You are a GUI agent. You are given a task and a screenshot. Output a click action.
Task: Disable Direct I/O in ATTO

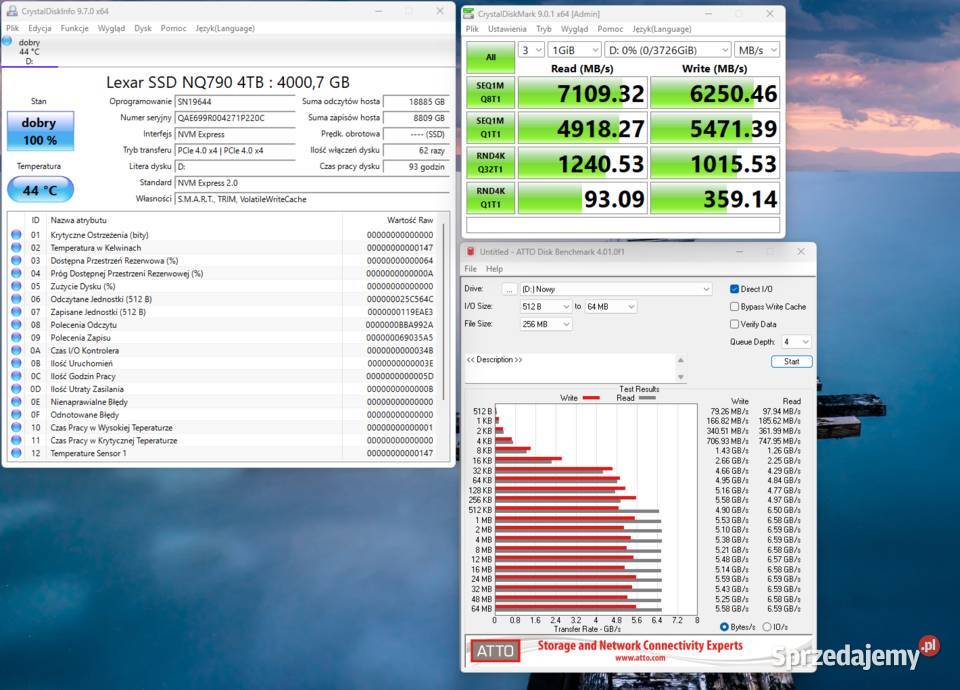pyautogui.click(x=733, y=289)
